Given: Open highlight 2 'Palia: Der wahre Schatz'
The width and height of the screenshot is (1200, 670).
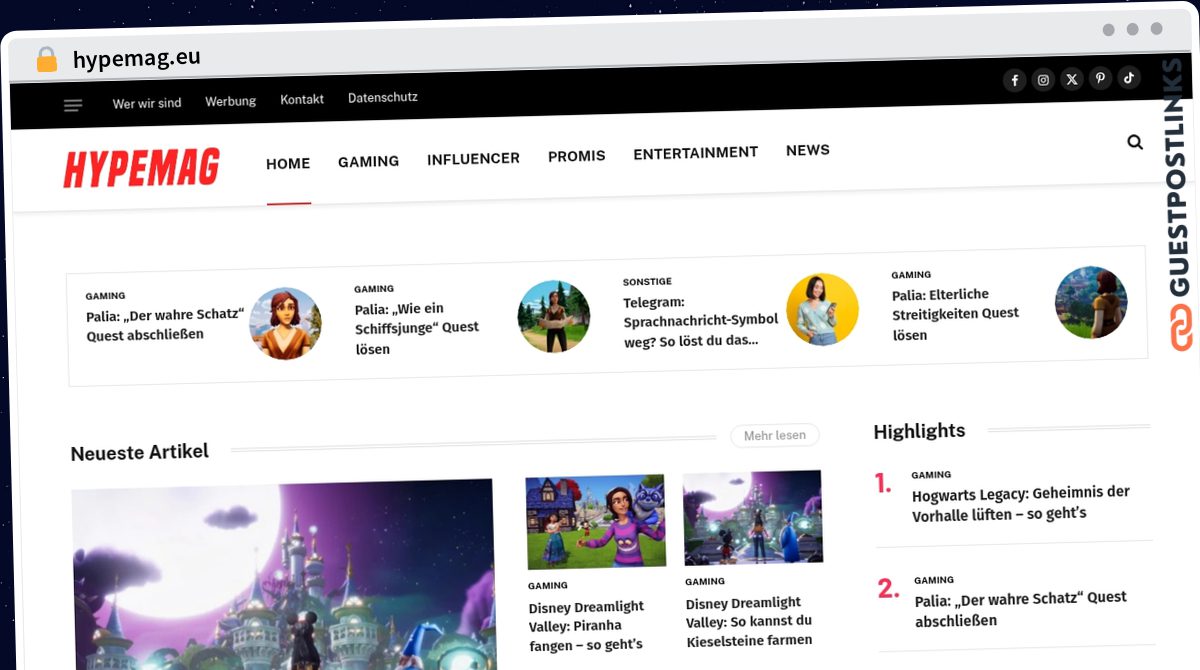Looking at the screenshot, I should (x=1021, y=608).
